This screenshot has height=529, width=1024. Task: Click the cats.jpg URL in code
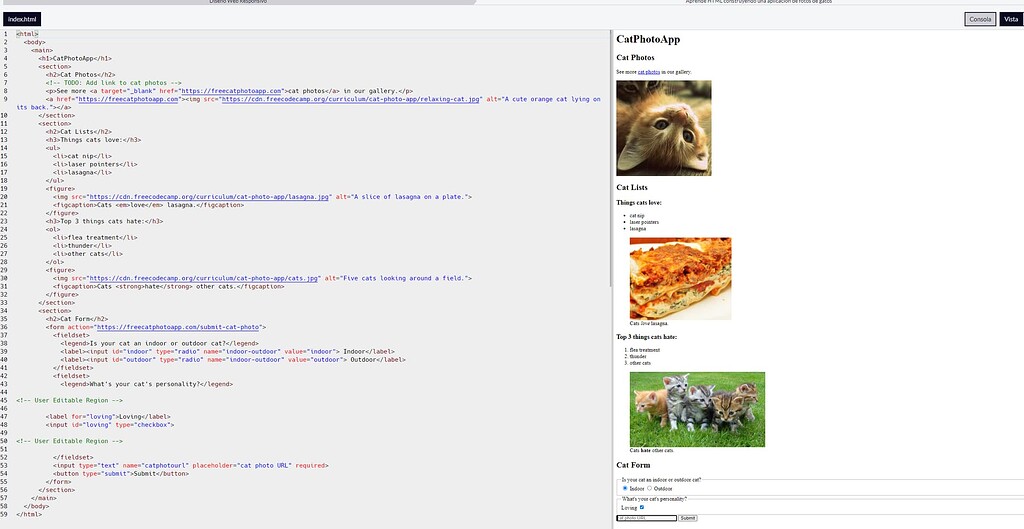pos(204,278)
